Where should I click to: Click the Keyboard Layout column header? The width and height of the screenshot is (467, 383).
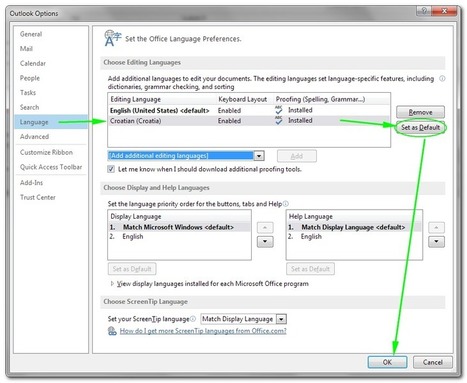[x=243, y=99]
